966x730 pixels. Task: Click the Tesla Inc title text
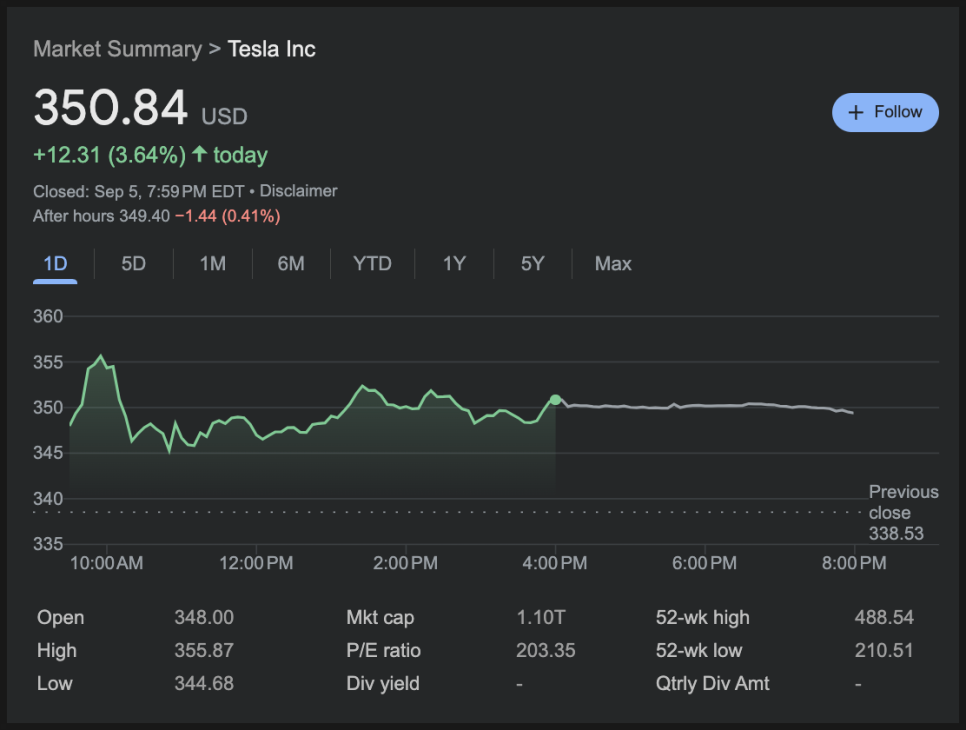tap(272, 49)
